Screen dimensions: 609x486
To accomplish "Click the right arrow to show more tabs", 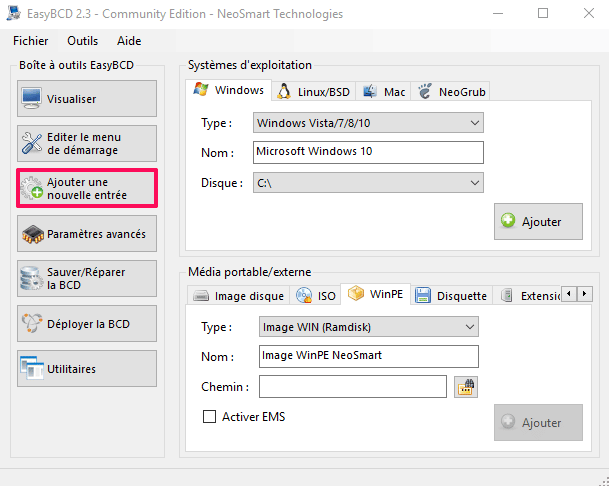I will coord(585,294).
